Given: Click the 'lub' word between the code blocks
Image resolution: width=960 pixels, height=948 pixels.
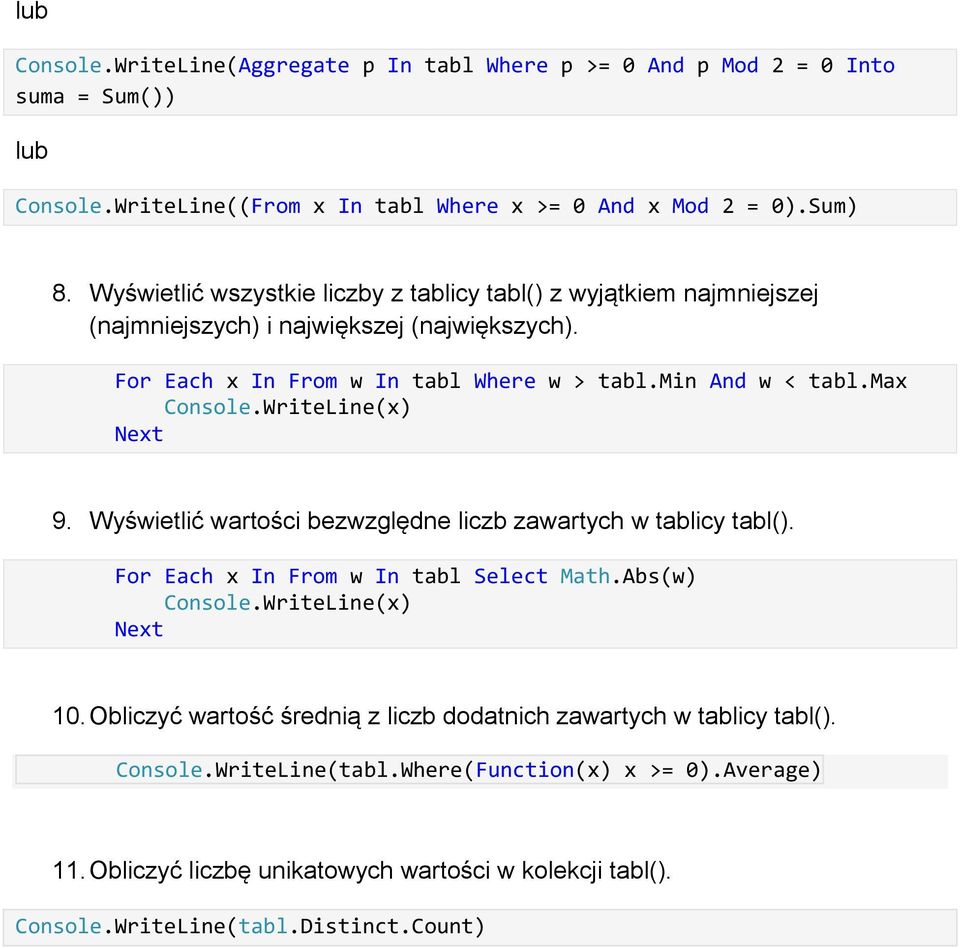Looking at the screenshot, I should (31, 151).
